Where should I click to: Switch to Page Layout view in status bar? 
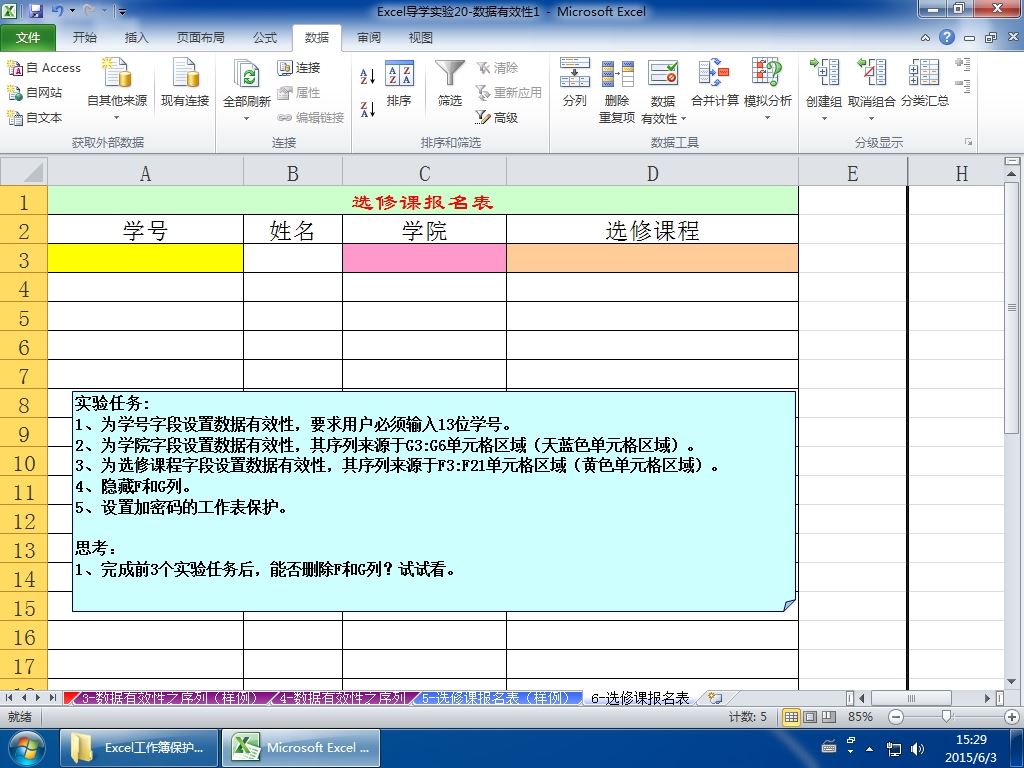[810, 717]
